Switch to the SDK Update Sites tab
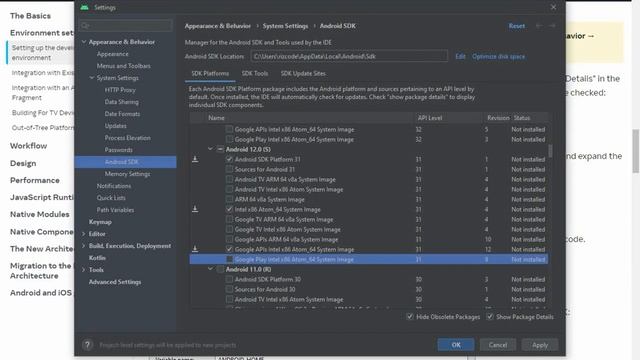 click(x=303, y=73)
